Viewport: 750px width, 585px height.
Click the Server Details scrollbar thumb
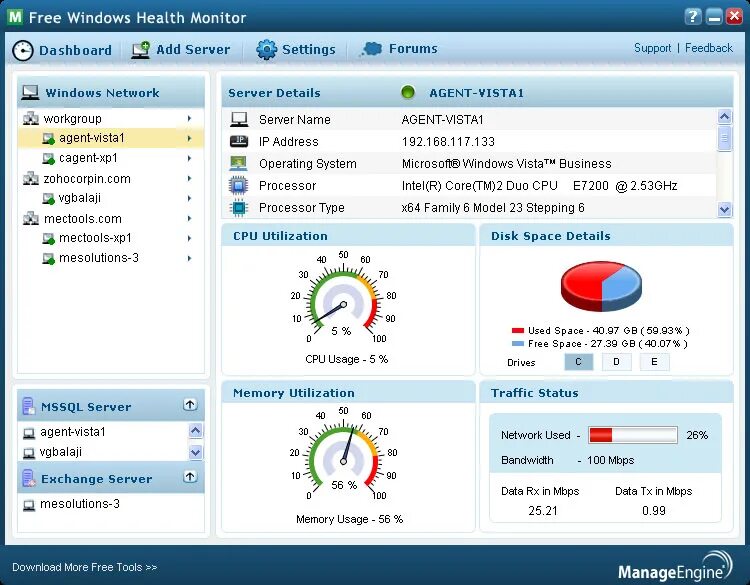pos(725,138)
